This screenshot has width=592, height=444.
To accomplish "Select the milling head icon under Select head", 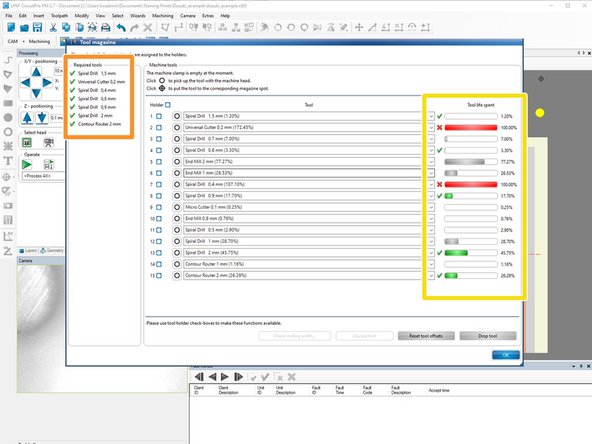I will (x=27, y=143).
